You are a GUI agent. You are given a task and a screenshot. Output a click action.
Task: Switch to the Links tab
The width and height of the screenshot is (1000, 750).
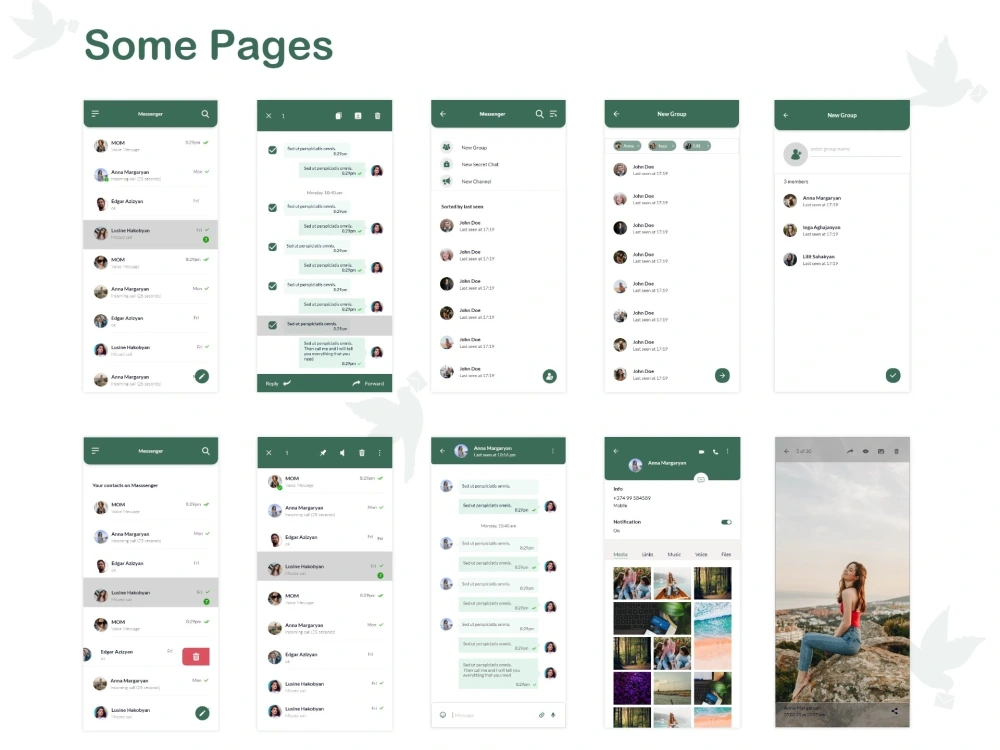coord(647,555)
